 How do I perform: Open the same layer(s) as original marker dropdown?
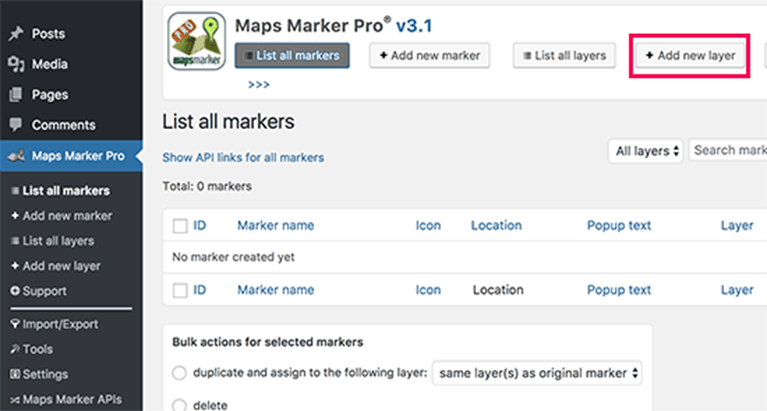click(537, 373)
